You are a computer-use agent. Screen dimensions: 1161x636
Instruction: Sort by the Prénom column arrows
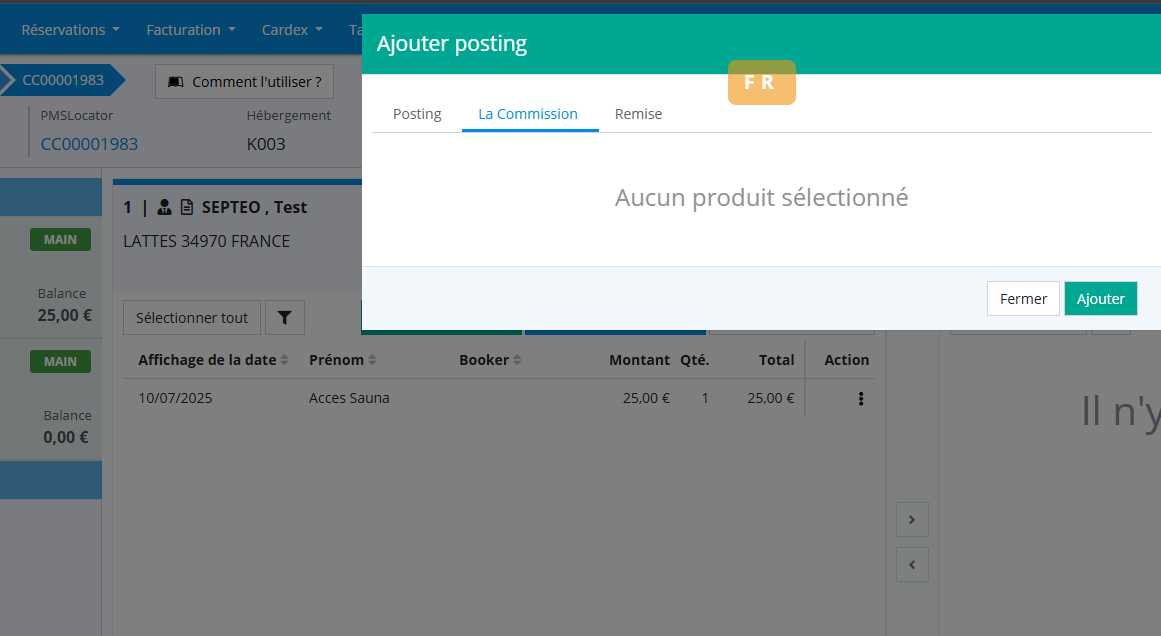[x=372, y=360]
